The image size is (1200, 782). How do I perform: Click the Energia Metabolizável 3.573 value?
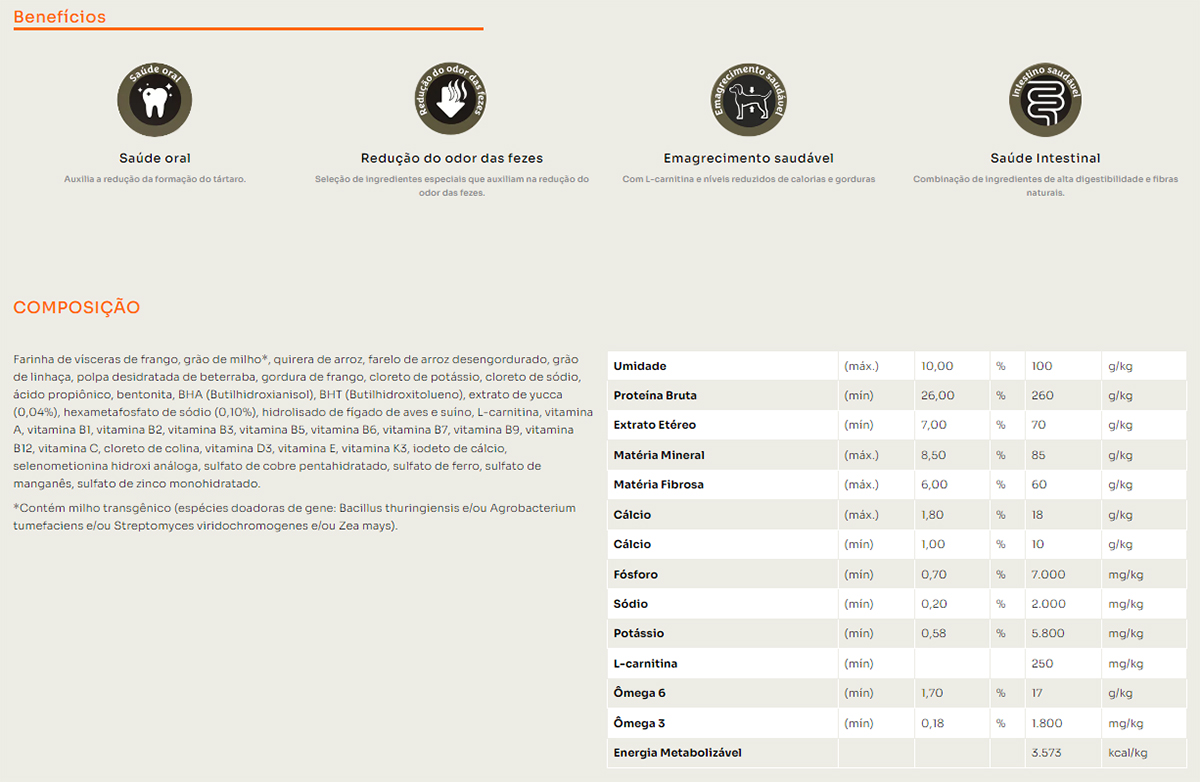[1047, 753]
